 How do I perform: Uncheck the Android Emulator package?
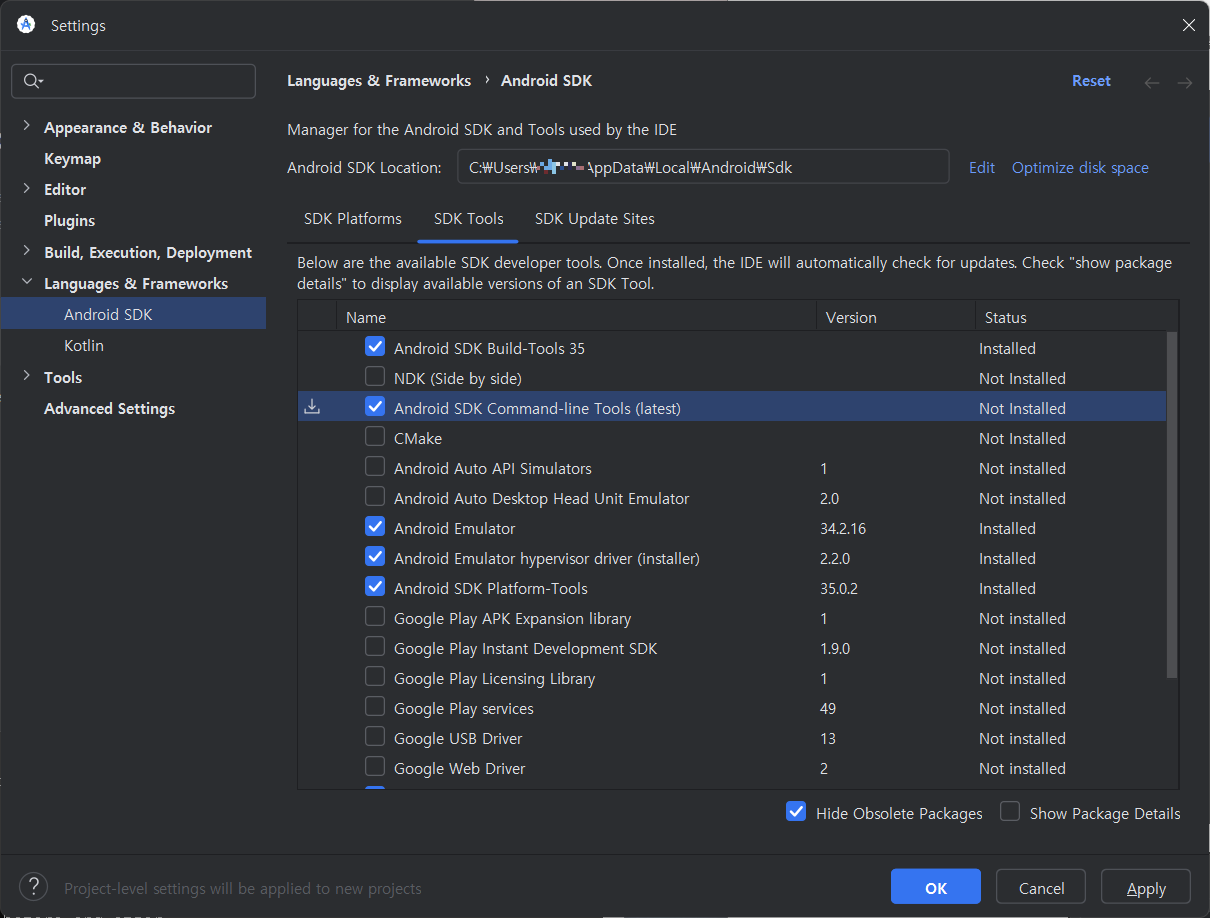point(375,527)
